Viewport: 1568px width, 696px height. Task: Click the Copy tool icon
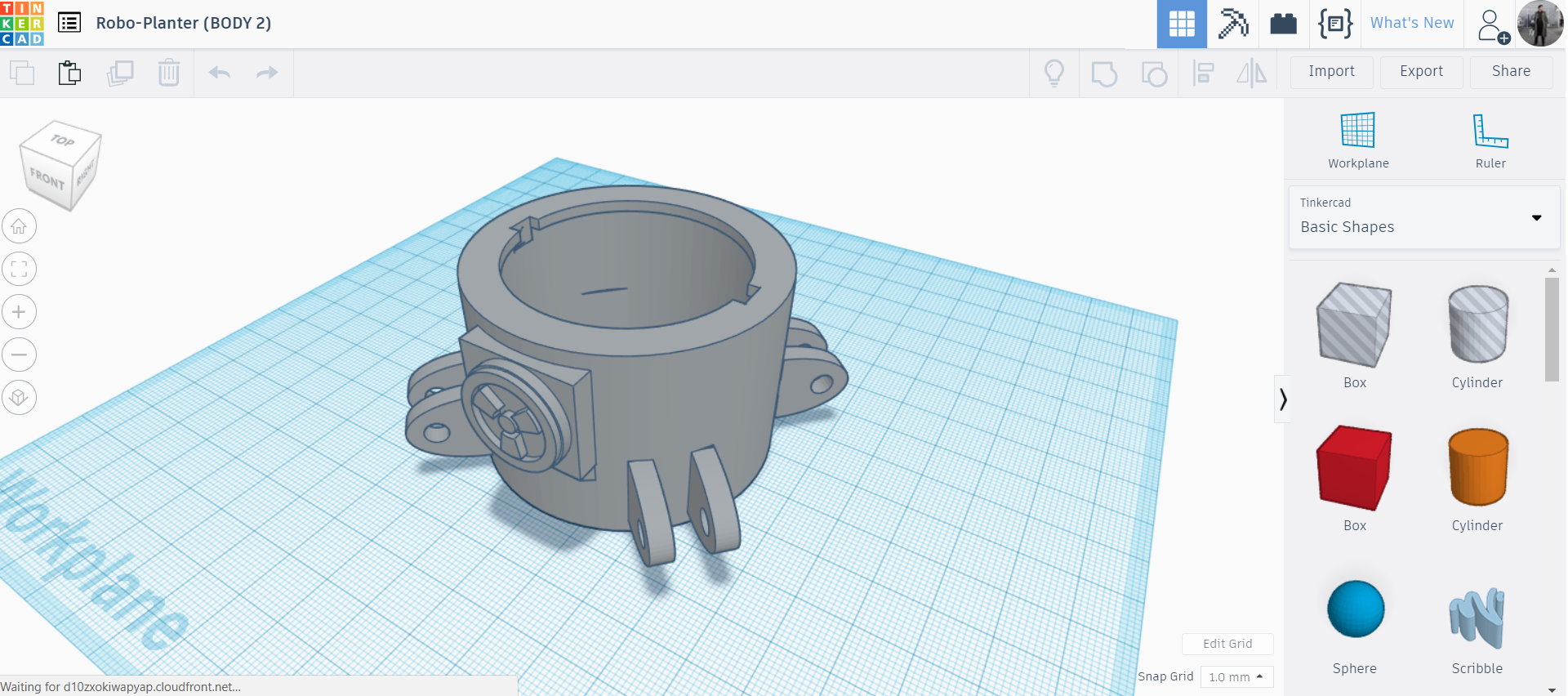(22, 73)
